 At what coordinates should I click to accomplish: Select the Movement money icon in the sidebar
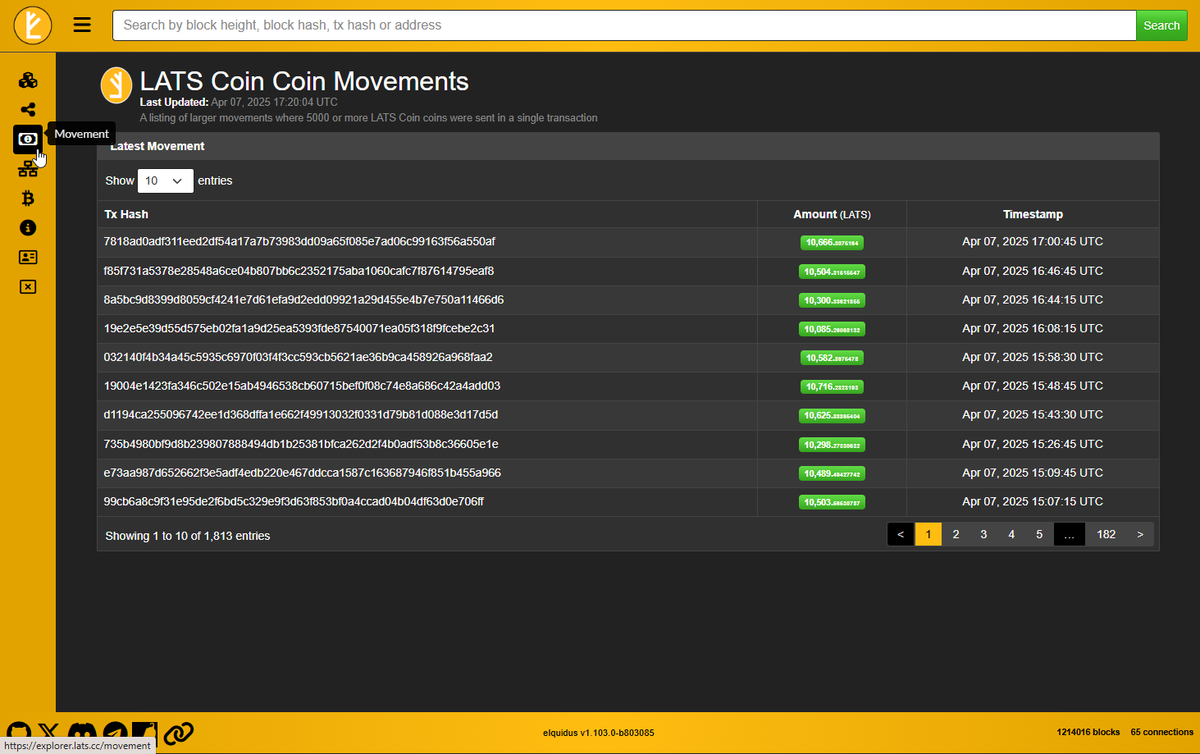(28, 139)
